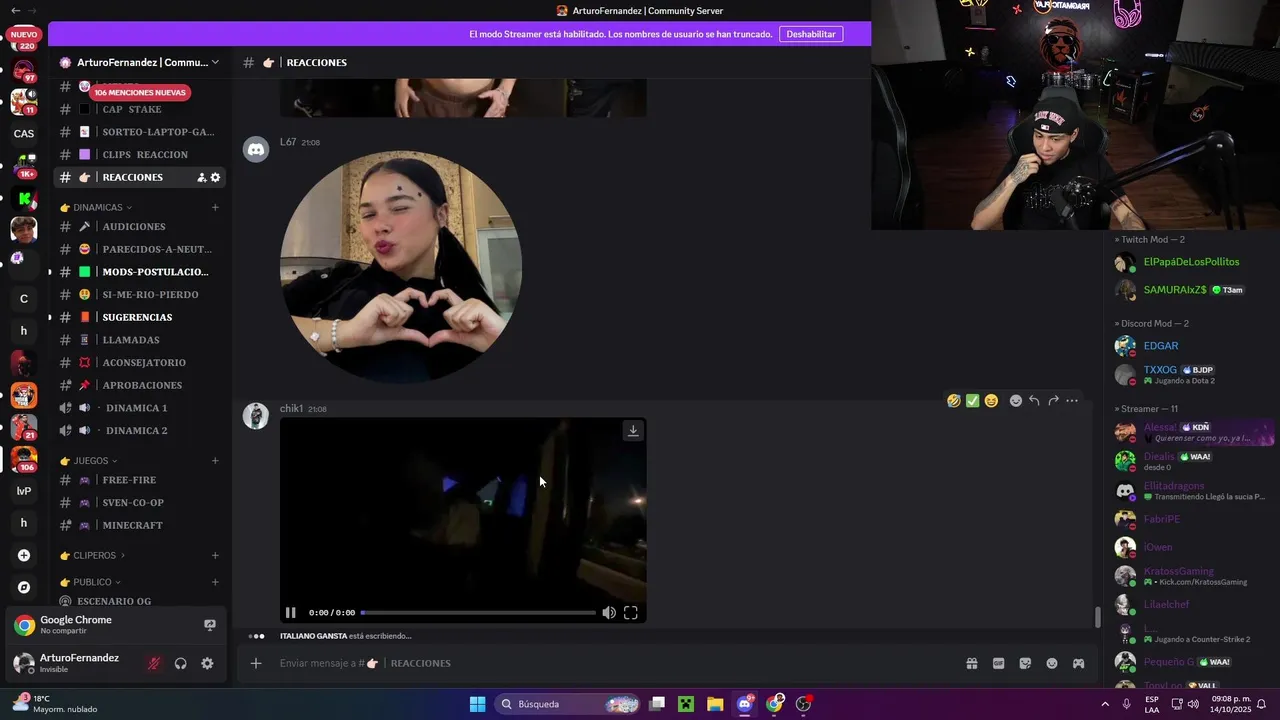Join the DINAMICA 2 voice channel
This screenshot has height=720, width=1280.
click(x=139, y=431)
